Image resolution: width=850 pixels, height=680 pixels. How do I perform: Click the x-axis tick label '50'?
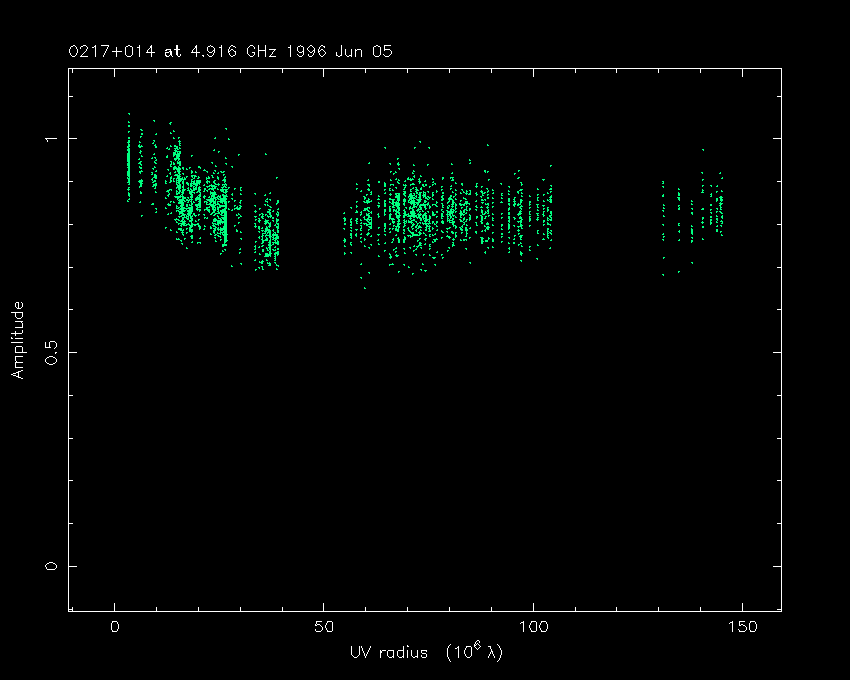click(x=323, y=628)
